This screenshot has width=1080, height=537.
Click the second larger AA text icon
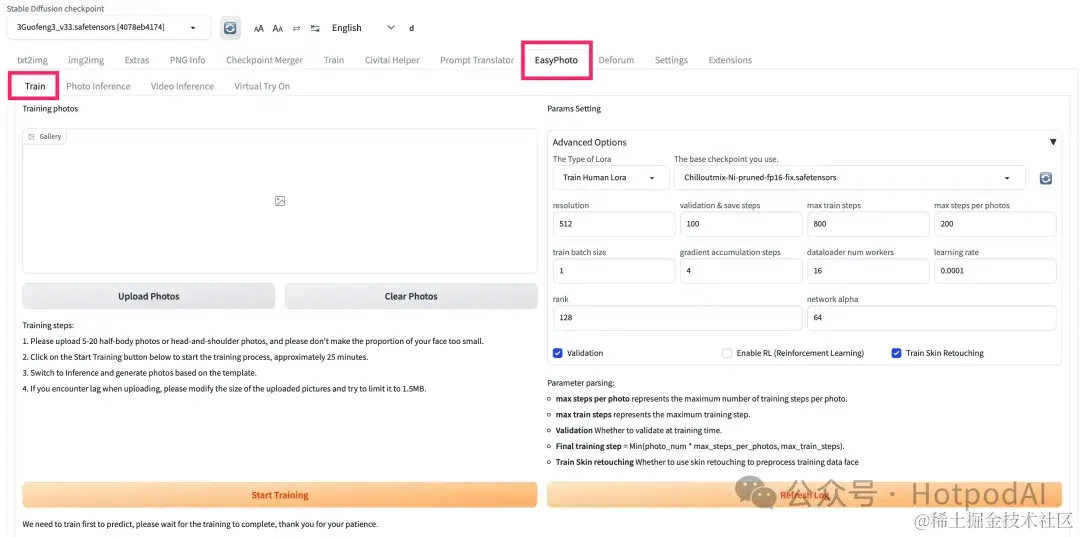point(278,28)
